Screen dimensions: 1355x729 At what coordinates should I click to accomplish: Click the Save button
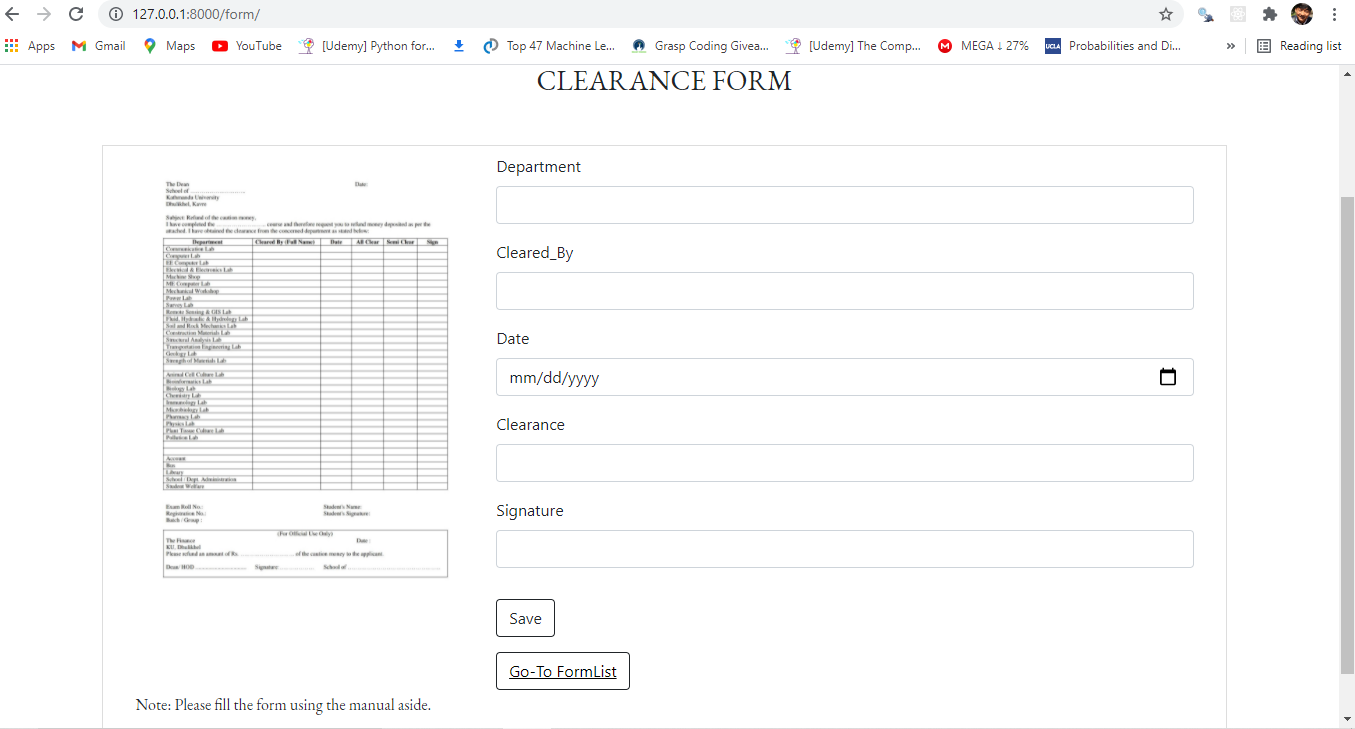[x=525, y=617]
